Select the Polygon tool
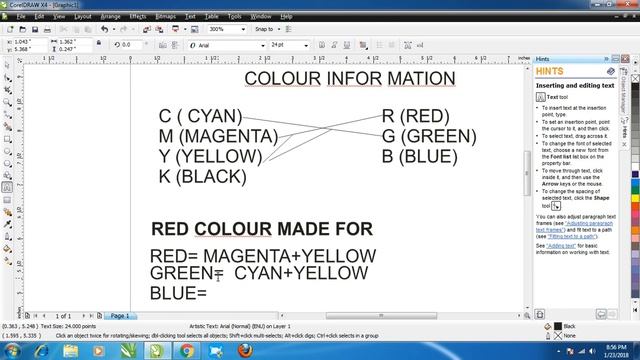This screenshot has width=640, height=360. 7,164
